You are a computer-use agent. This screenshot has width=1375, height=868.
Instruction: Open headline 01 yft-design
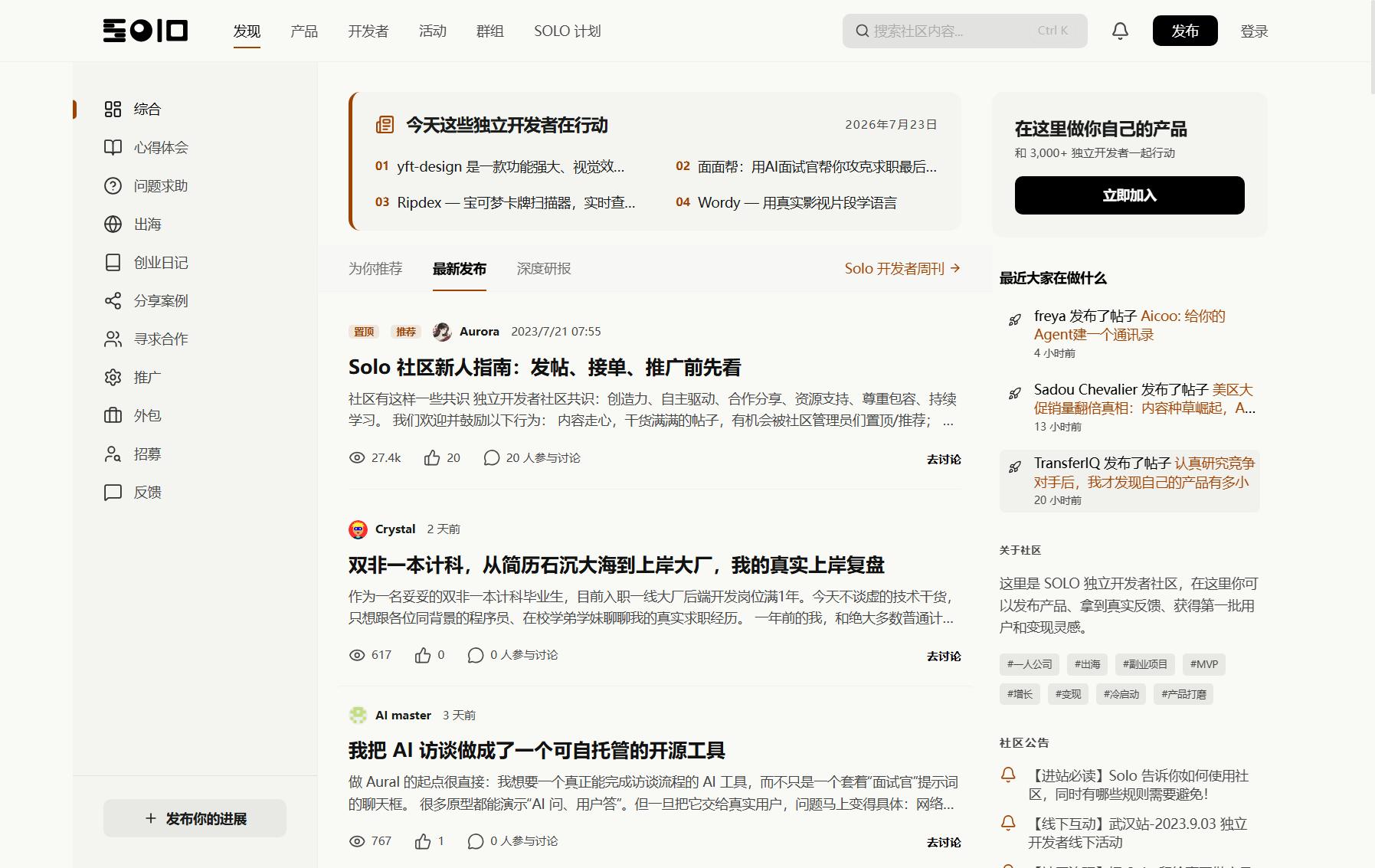500,166
